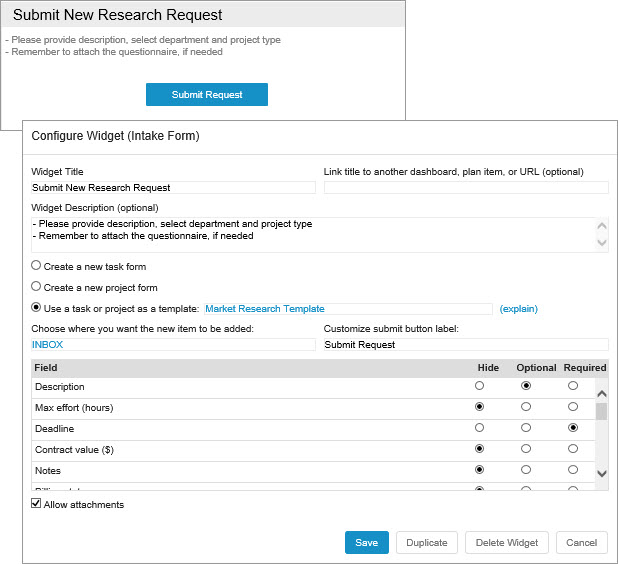
Task: Set Contract value ($) to Required
Action: tap(573, 449)
